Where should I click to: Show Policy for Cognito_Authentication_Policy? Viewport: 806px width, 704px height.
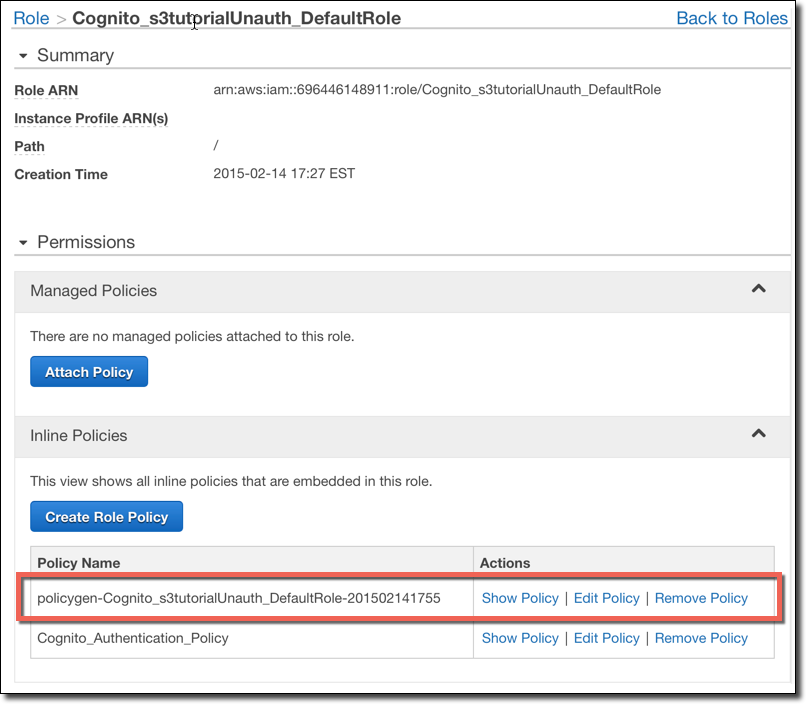coord(520,638)
